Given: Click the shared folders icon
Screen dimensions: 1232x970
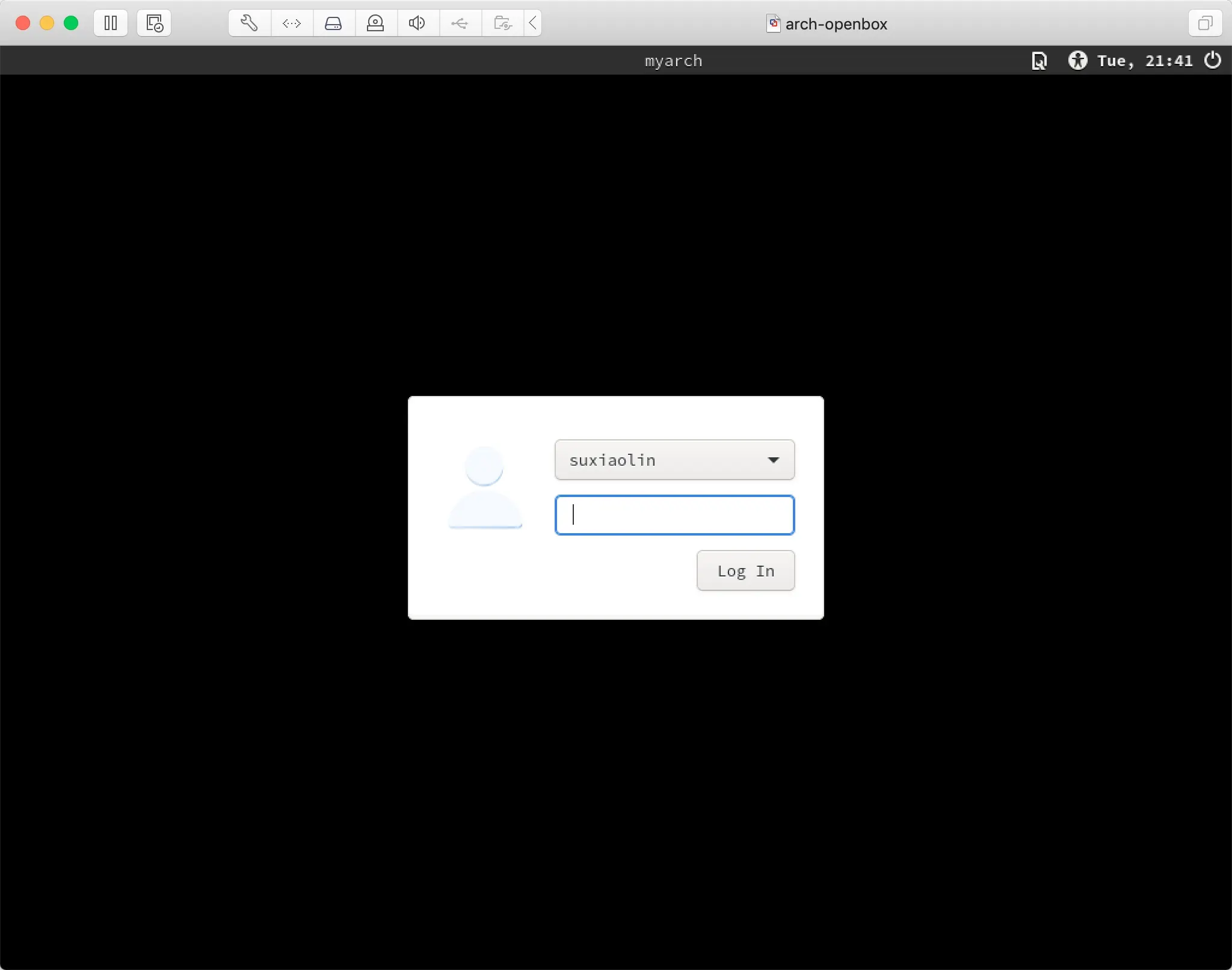Looking at the screenshot, I should click(502, 23).
